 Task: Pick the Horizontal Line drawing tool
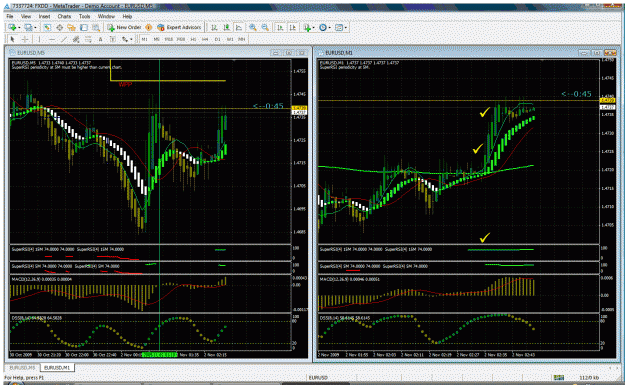52,39
